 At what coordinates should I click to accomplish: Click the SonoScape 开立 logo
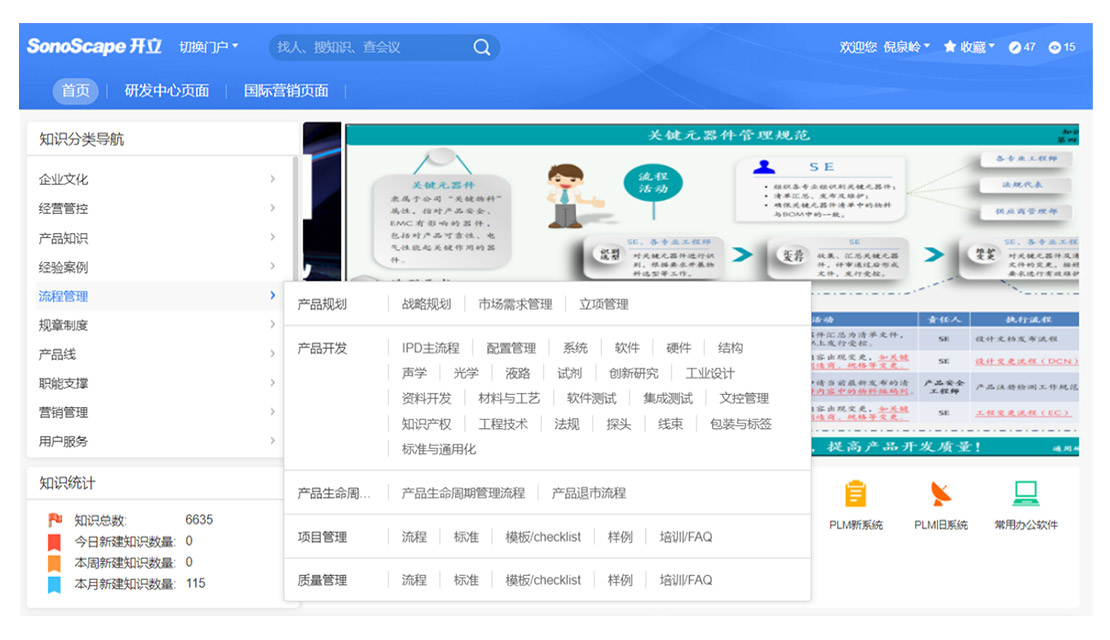[94, 47]
